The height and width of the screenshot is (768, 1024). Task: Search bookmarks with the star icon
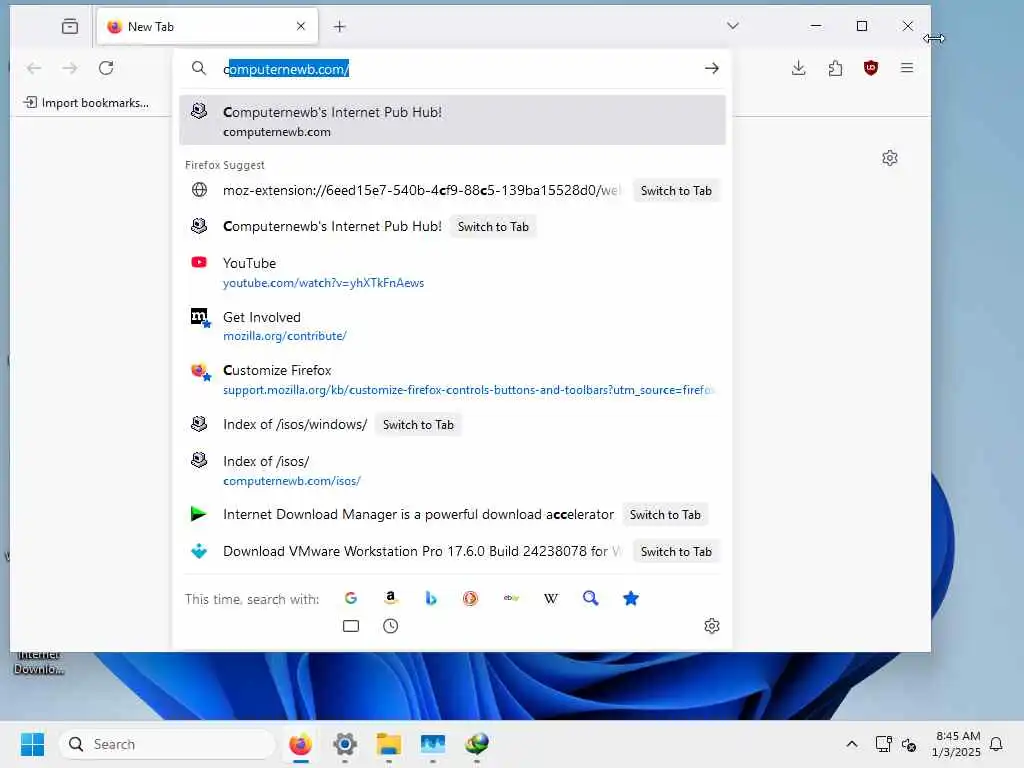630,598
